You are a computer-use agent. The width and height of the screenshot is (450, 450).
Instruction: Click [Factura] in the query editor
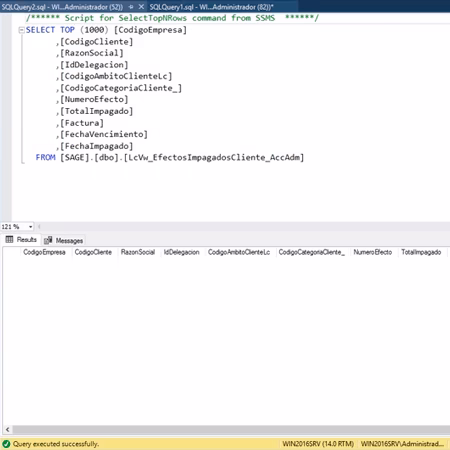[82, 123]
